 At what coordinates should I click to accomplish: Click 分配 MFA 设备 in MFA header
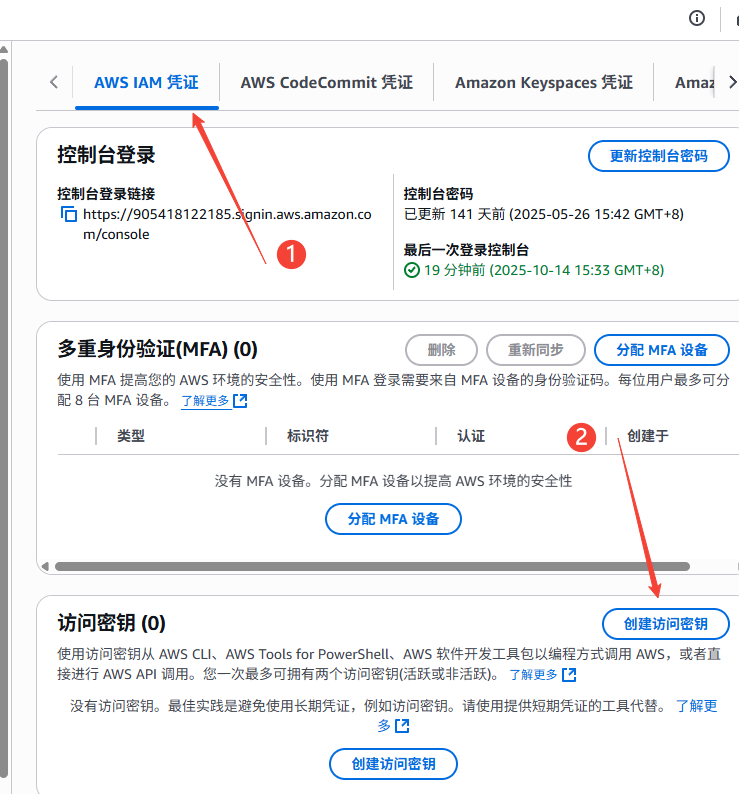(x=661, y=350)
